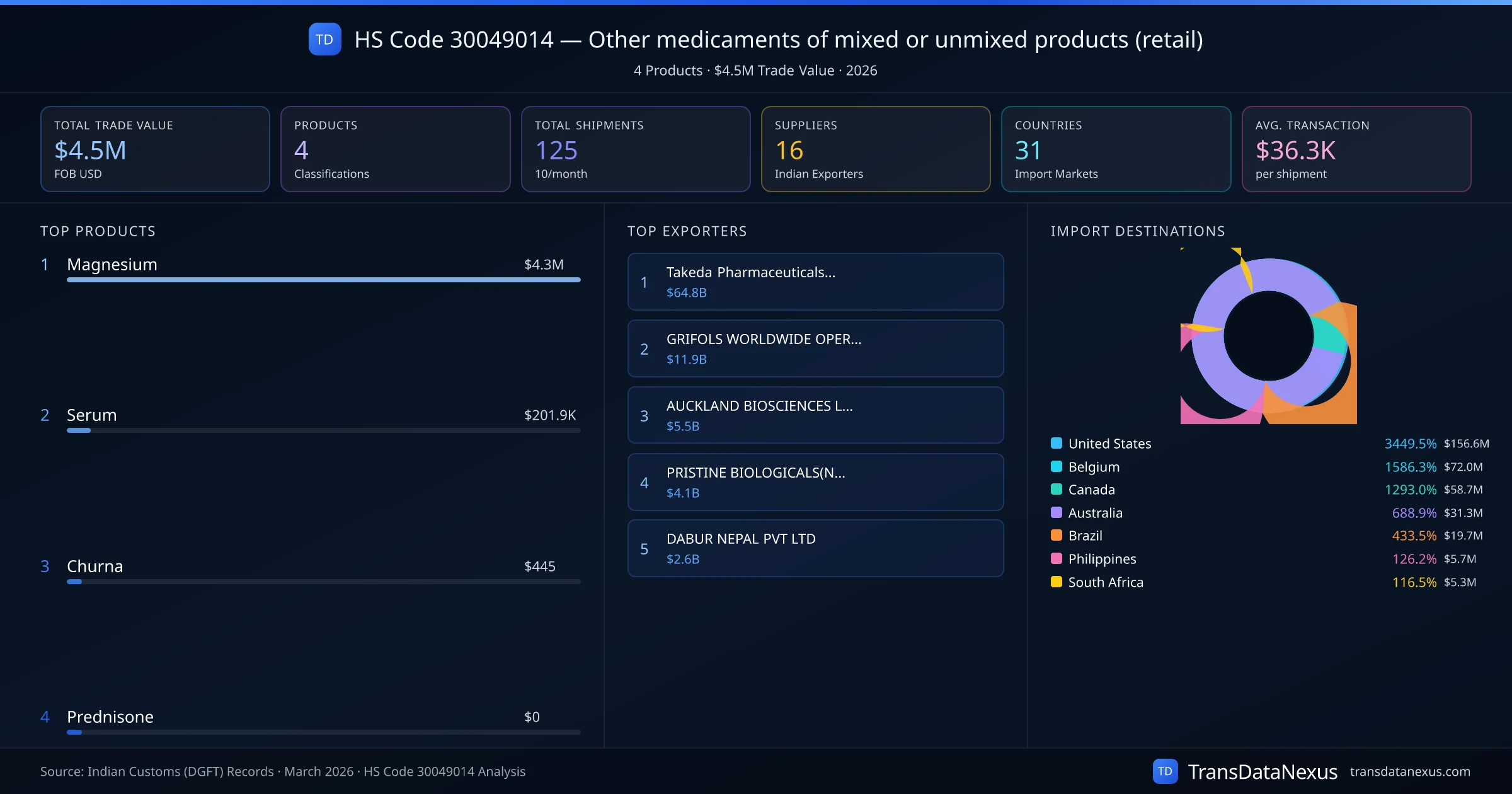Switch to the IMPORT DESTINATIONS section
This screenshot has width=1512, height=794.
(1138, 231)
